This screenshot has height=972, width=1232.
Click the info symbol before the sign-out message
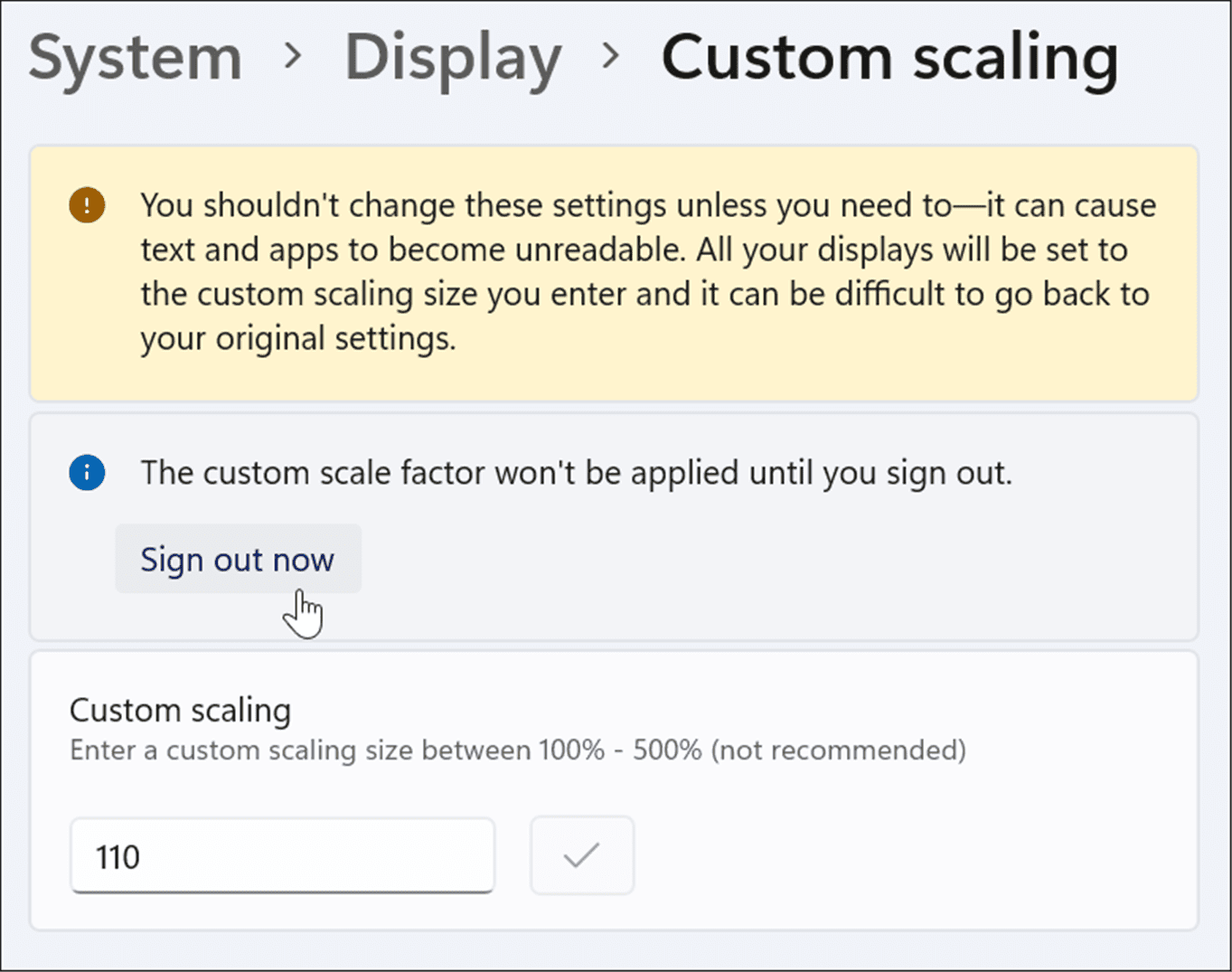pos(87,472)
